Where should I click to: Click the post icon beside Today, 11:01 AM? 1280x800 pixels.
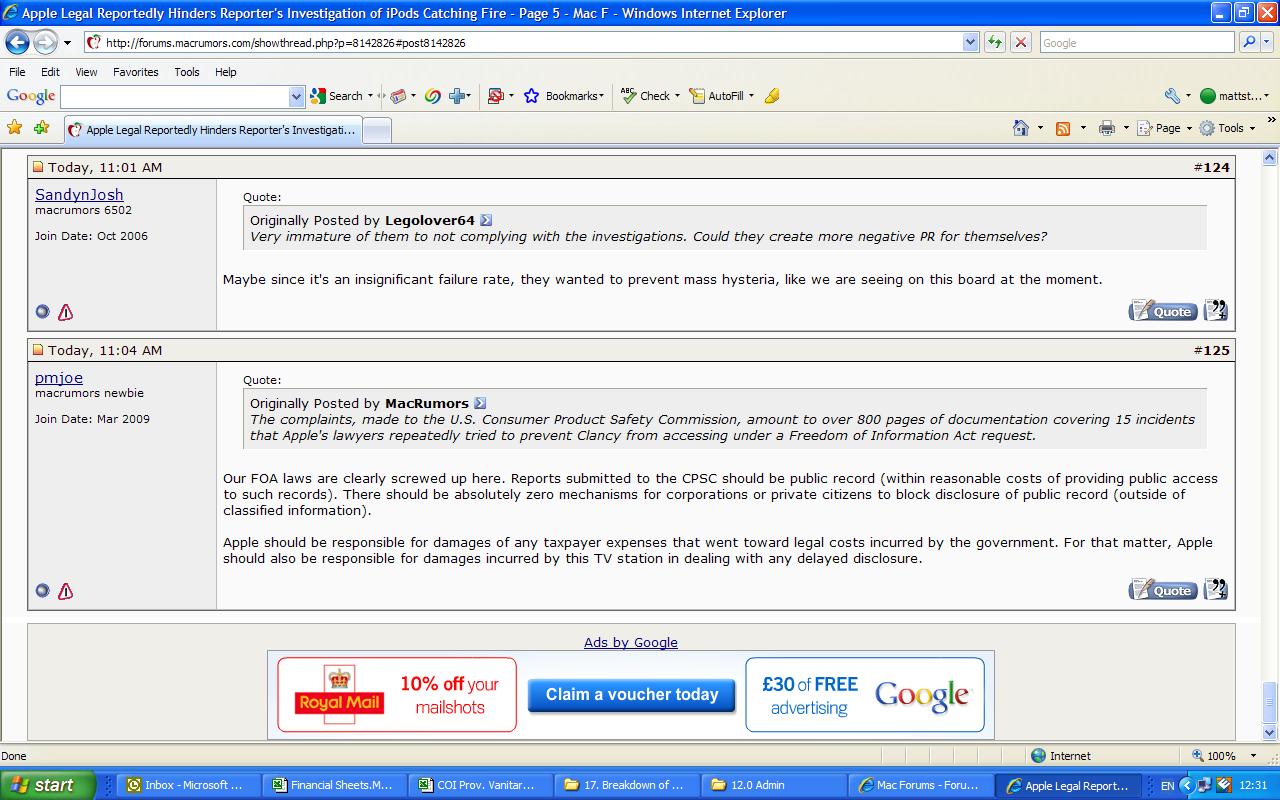tap(38, 167)
